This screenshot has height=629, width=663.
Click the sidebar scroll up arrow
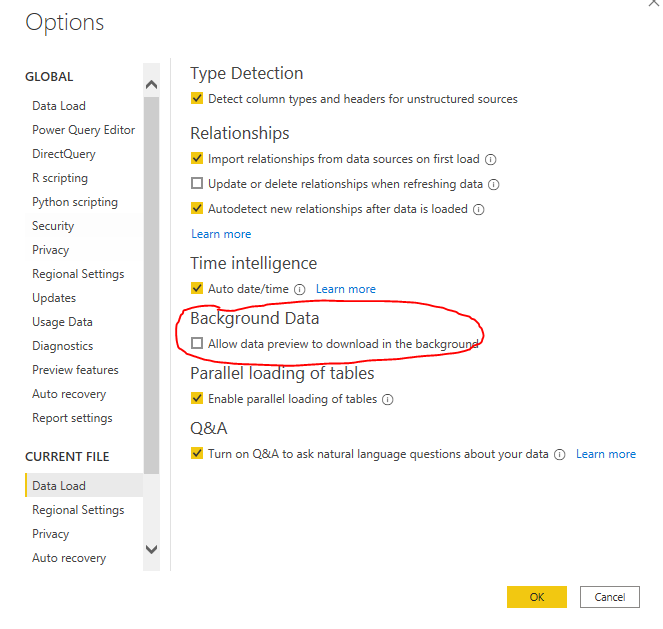click(151, 85)
